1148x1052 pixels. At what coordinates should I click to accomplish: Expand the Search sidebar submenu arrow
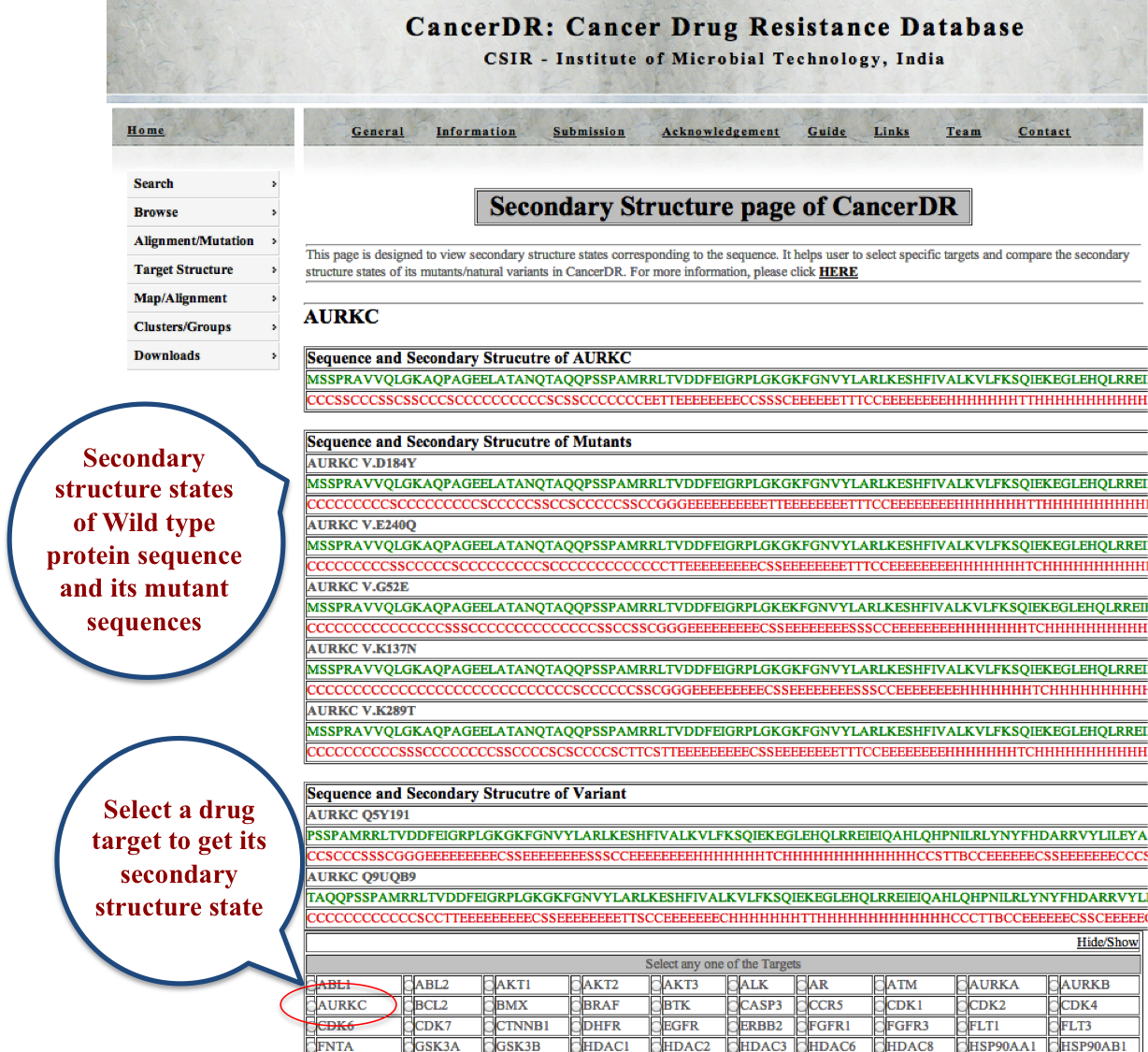pyautogui.click(x=274, y=184)
